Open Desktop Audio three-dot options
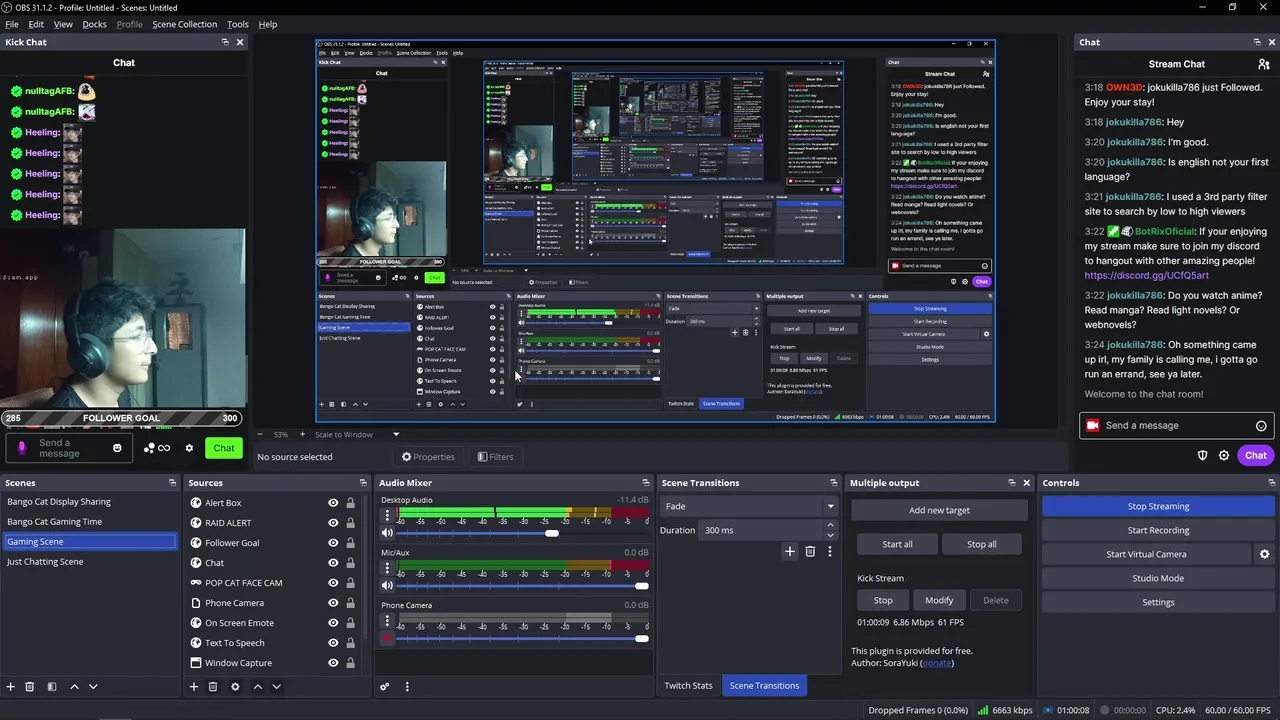Screen dimensions: 1280x720 [x=387, y=516]
